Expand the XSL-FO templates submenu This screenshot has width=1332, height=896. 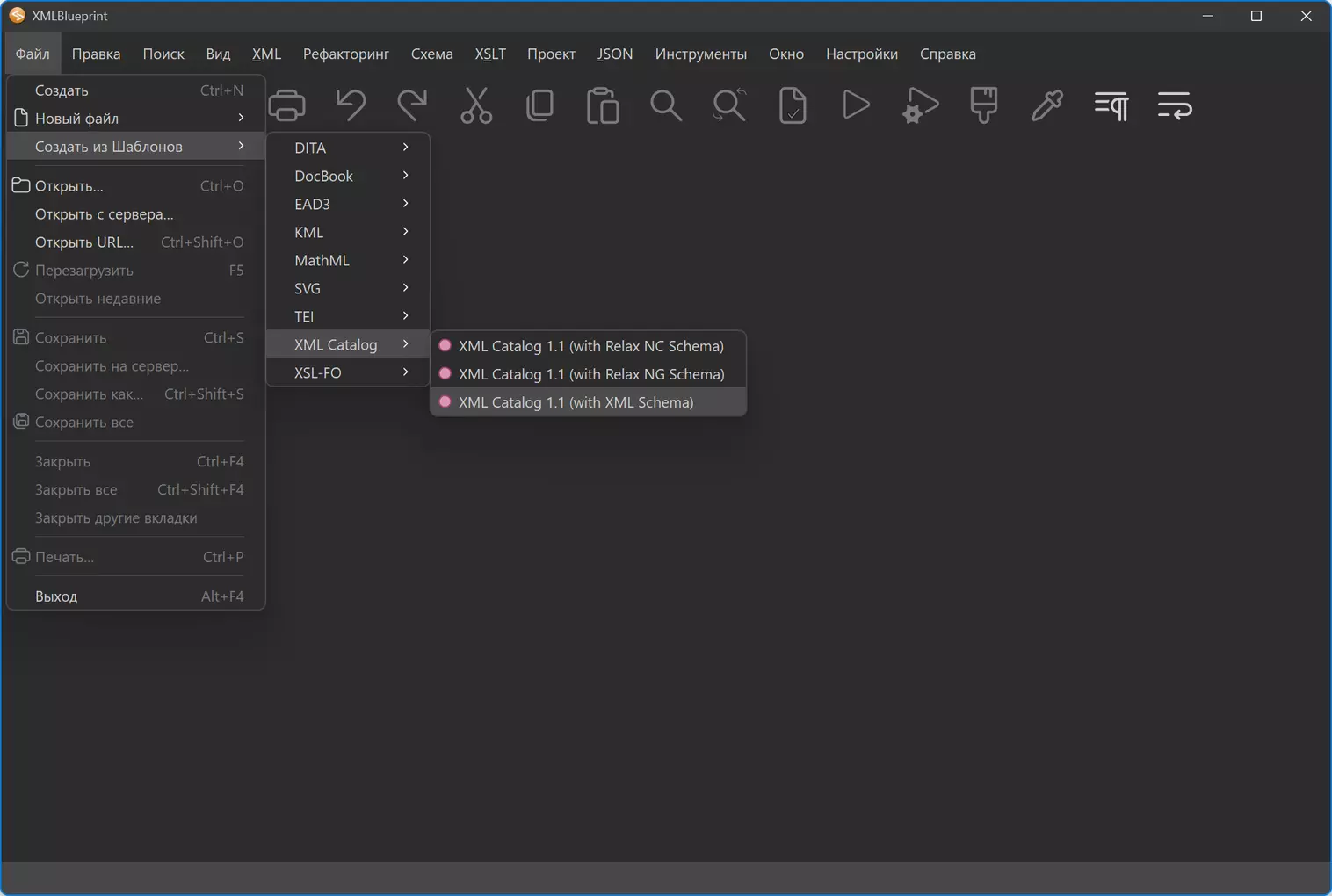coord(348,373)
